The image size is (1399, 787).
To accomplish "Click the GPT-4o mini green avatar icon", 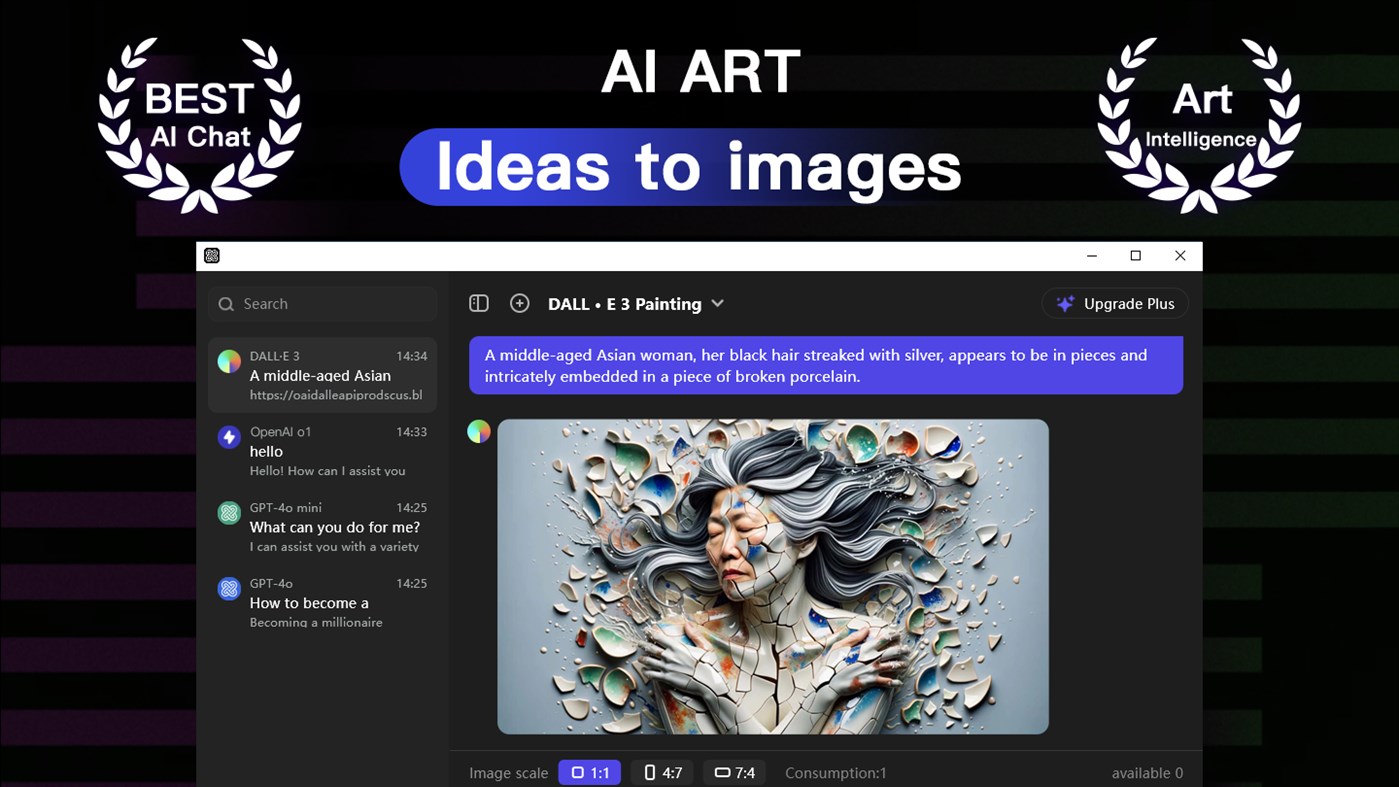I will tap(229, 513).
